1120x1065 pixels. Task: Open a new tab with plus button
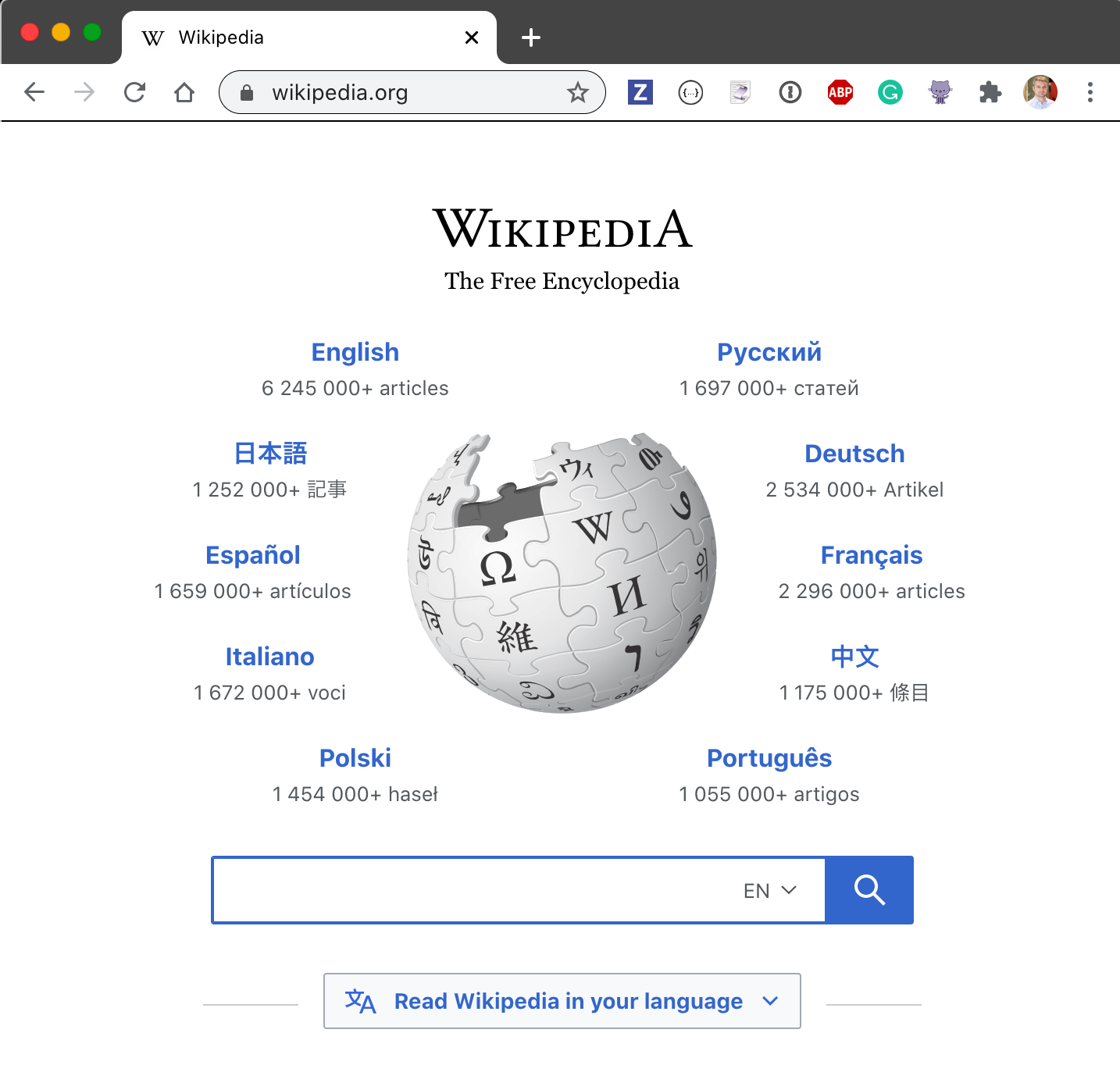coord(531,37)
